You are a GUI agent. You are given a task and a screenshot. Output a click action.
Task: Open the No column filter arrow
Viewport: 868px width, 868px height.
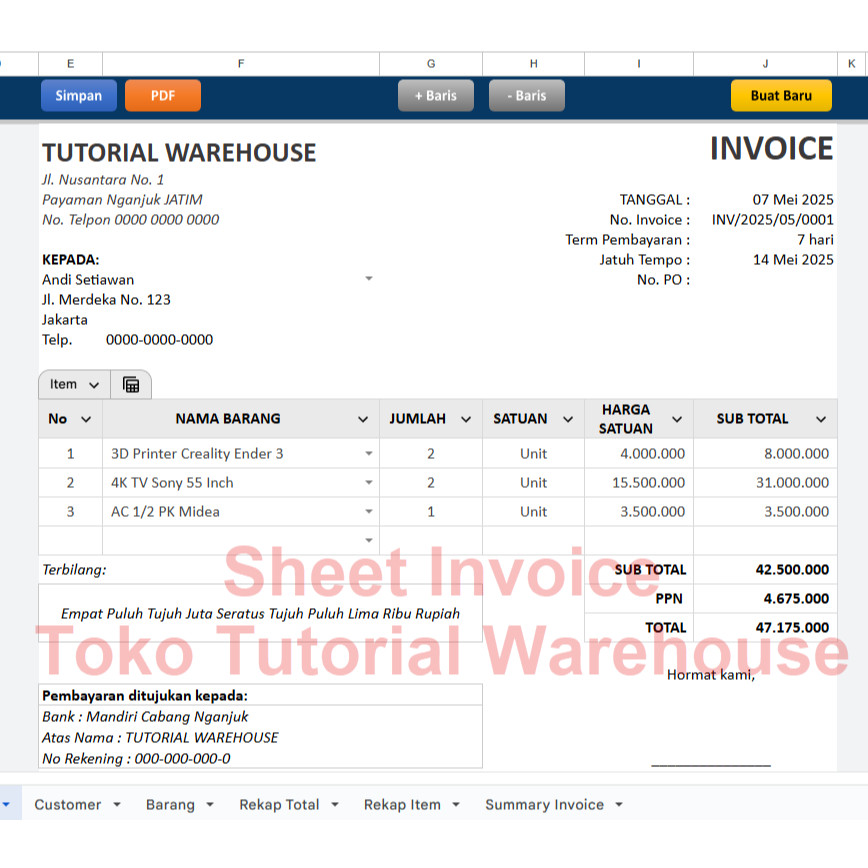(86, 419)
